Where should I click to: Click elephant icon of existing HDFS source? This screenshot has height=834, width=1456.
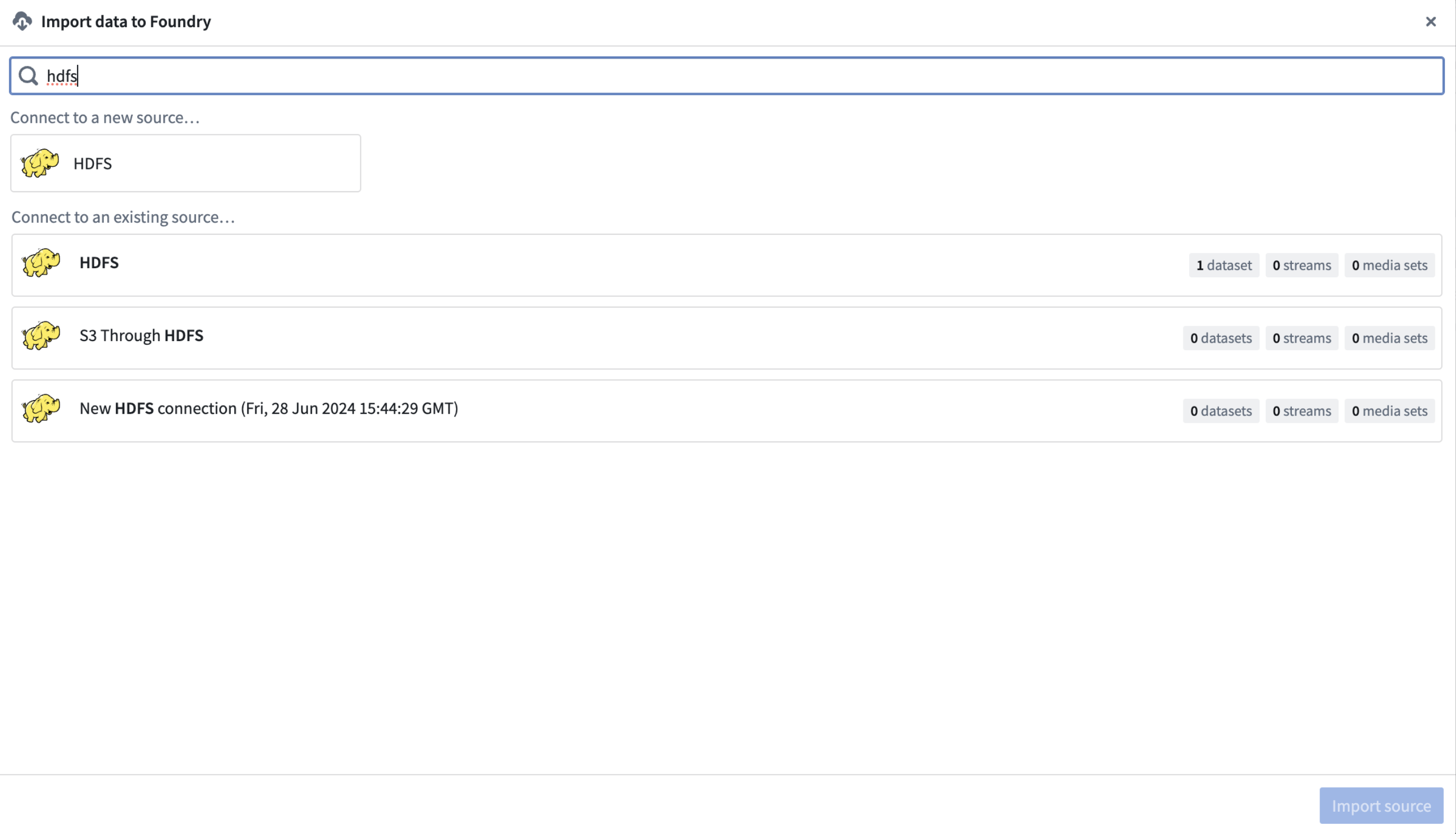(41, 263)
